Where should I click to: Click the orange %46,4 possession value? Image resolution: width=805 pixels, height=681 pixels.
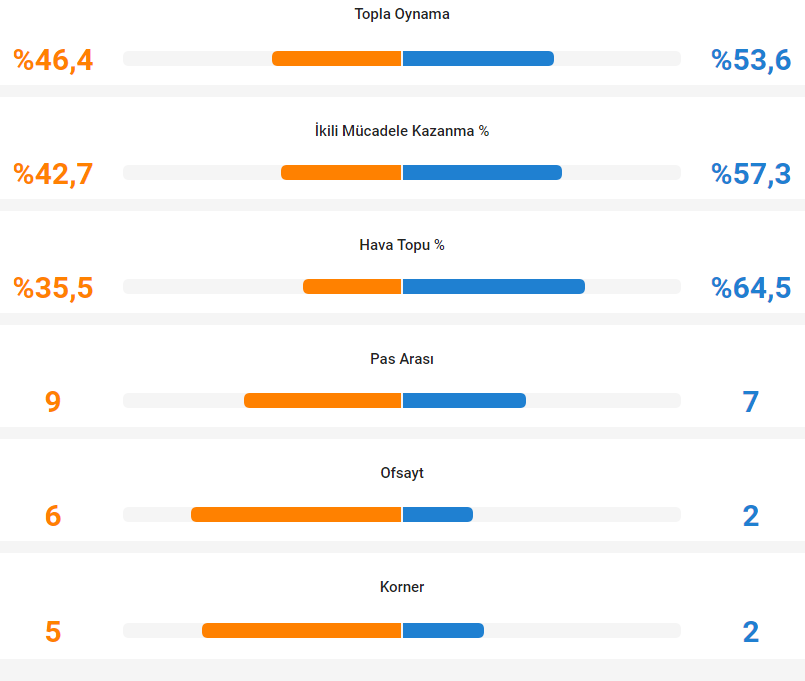[x=53, y=60]
